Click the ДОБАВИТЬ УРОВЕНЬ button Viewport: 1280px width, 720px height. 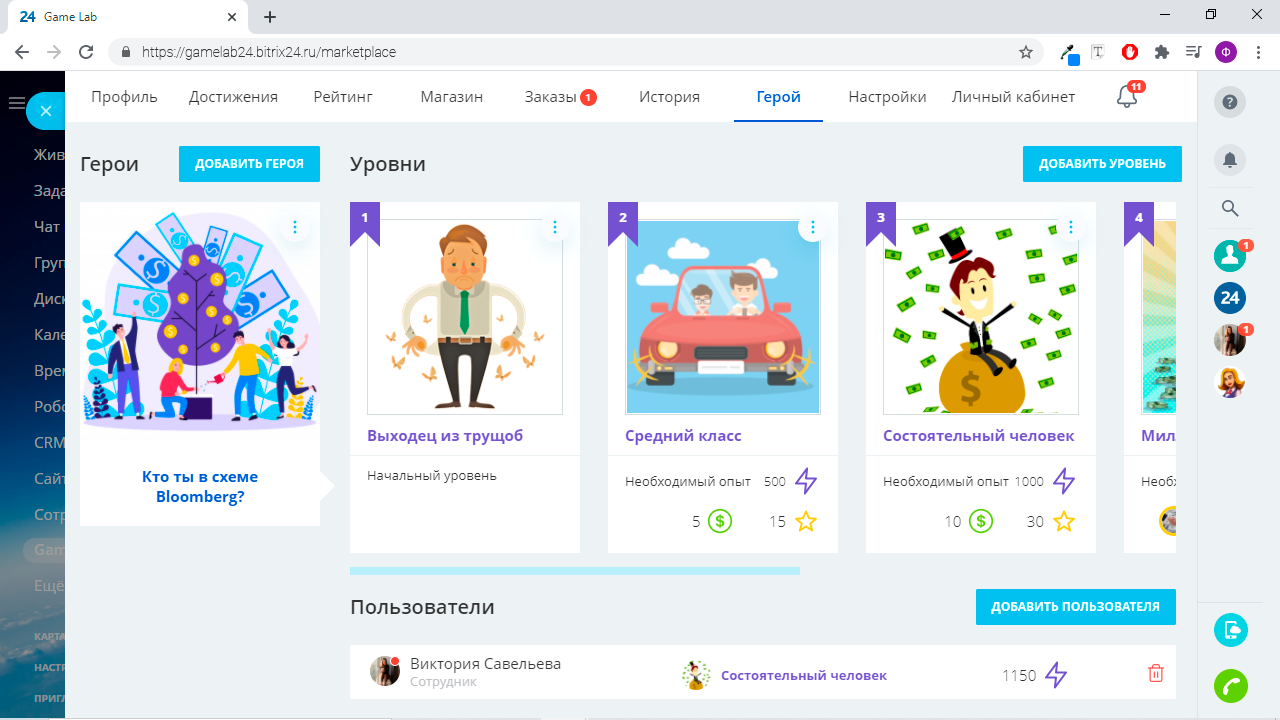pos(1102,164)
